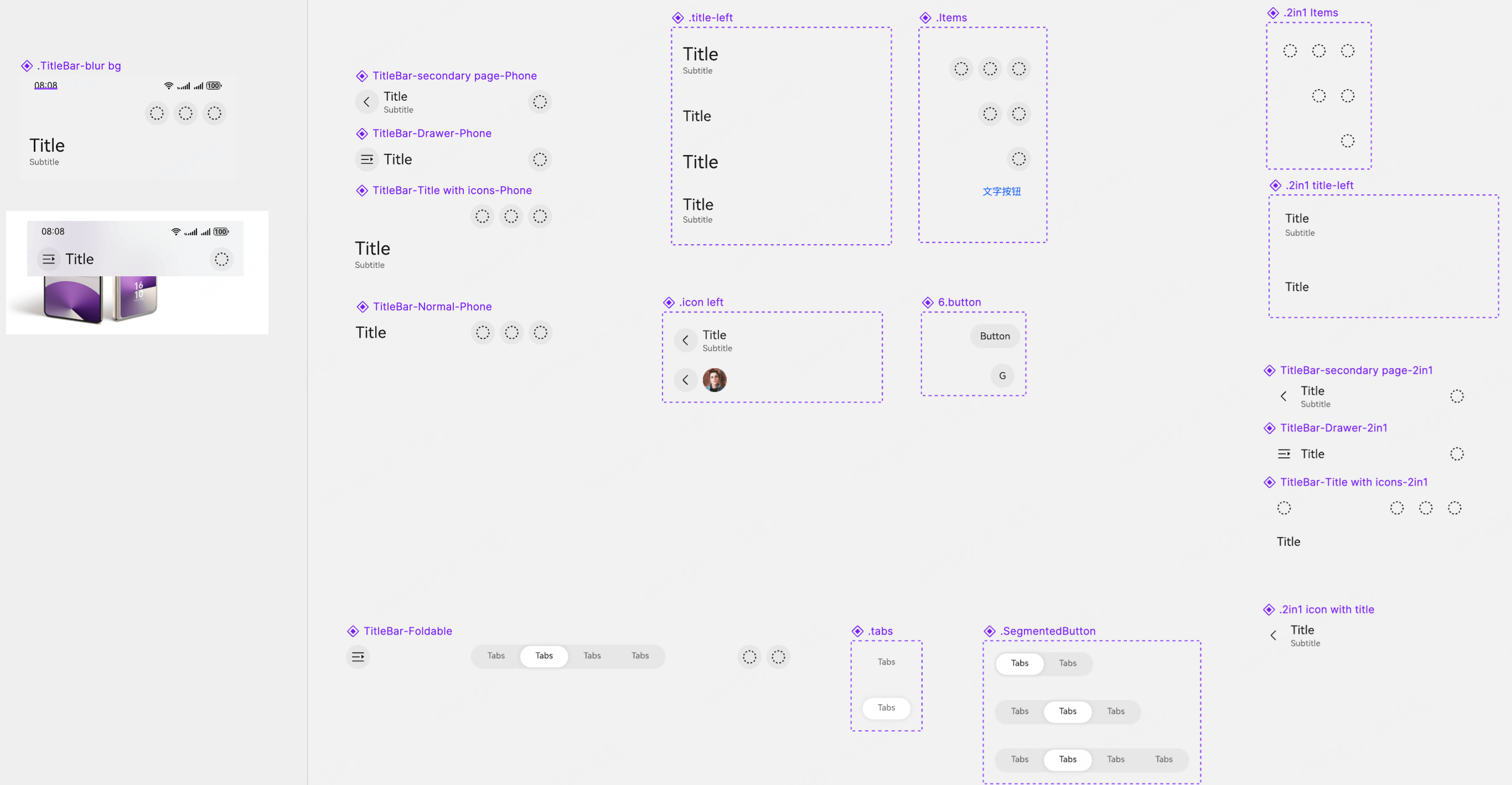Click drawer icon in TitleBar-Drawer-2in1

pos(1283,454)
